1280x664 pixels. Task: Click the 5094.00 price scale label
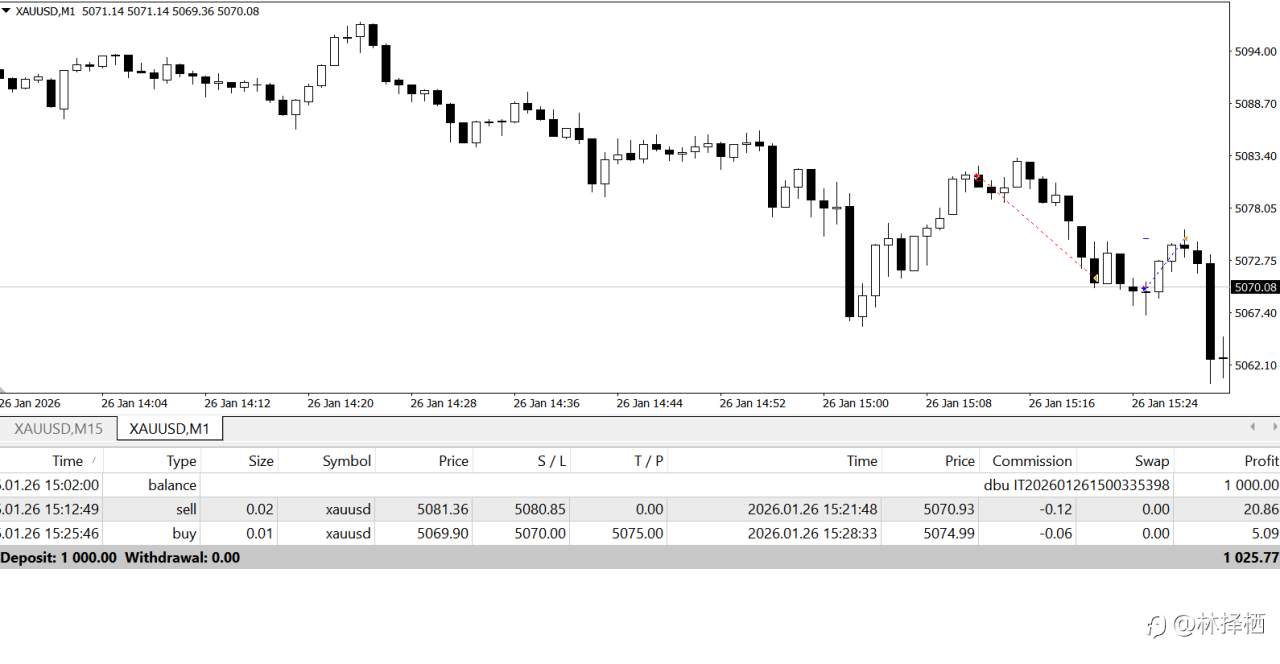tap(1257, 51)
